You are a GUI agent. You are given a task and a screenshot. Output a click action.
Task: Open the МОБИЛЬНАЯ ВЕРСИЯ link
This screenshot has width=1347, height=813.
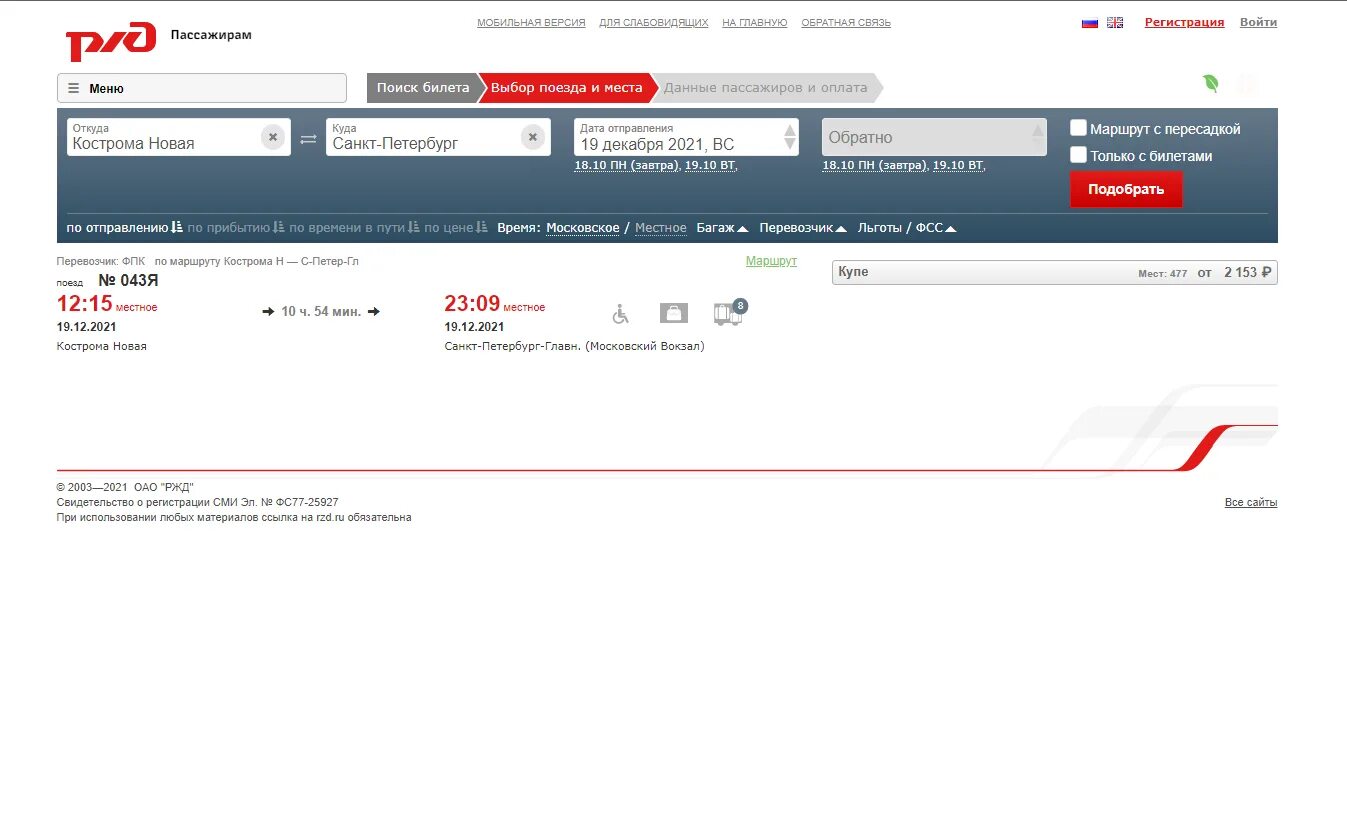point(531,23)
